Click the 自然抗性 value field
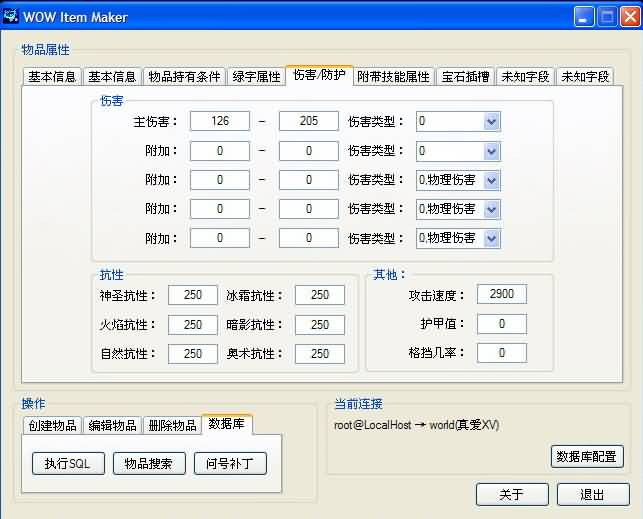Viewport: 643px width, 519px height. pyautogui.click(x=193, y=353)
